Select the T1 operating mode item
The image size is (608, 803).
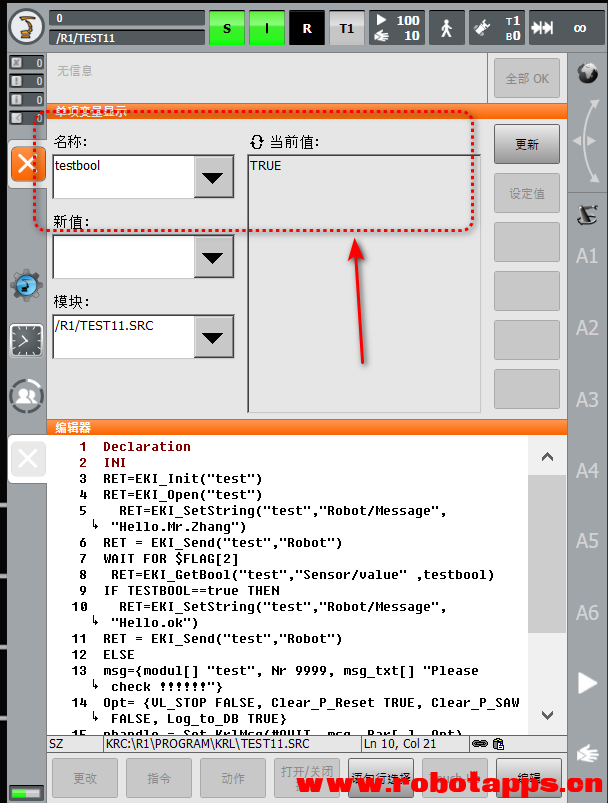346,28
